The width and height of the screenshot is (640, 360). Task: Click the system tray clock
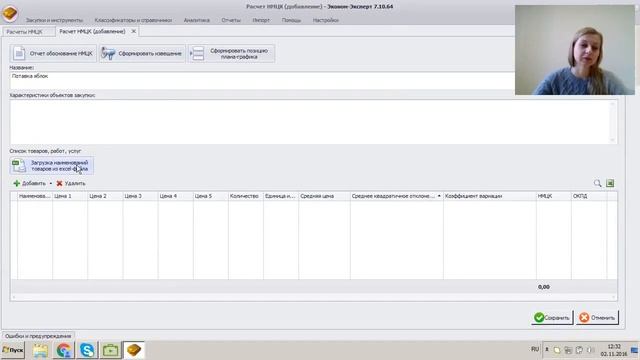[614, 350]
